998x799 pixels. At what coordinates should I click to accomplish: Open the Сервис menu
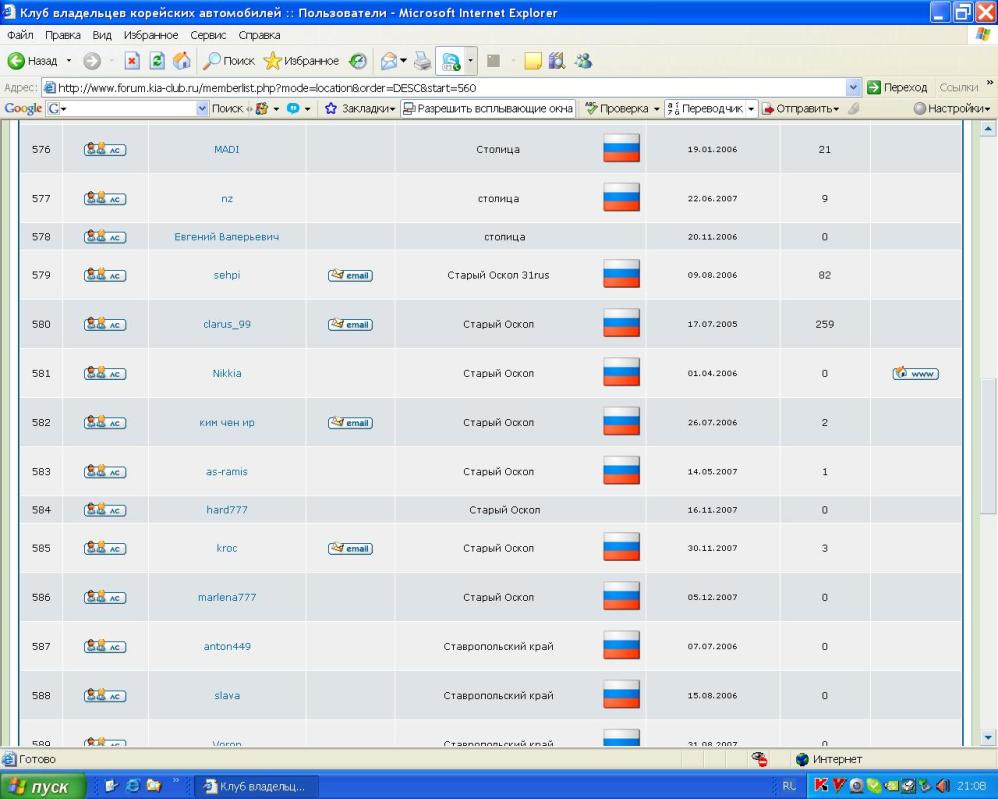click(210, 35)
